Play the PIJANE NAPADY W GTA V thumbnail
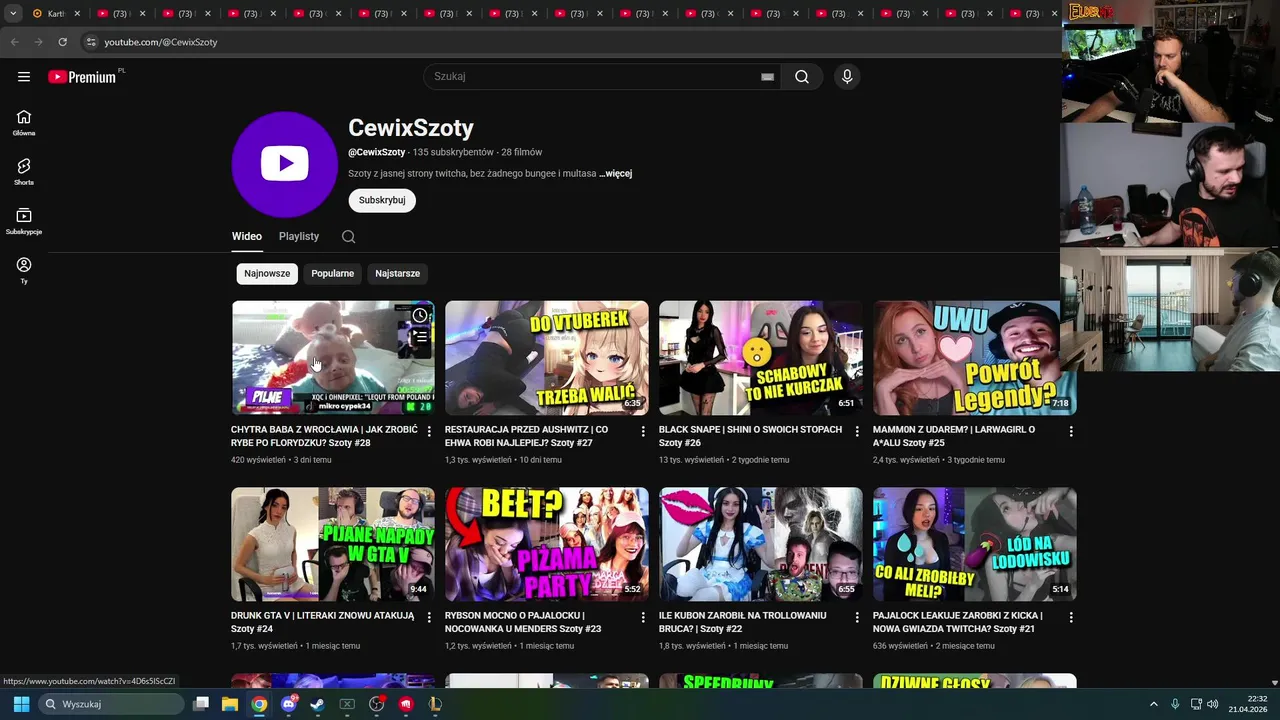This screenshot has width=1280, height=720. pos(333,544)
